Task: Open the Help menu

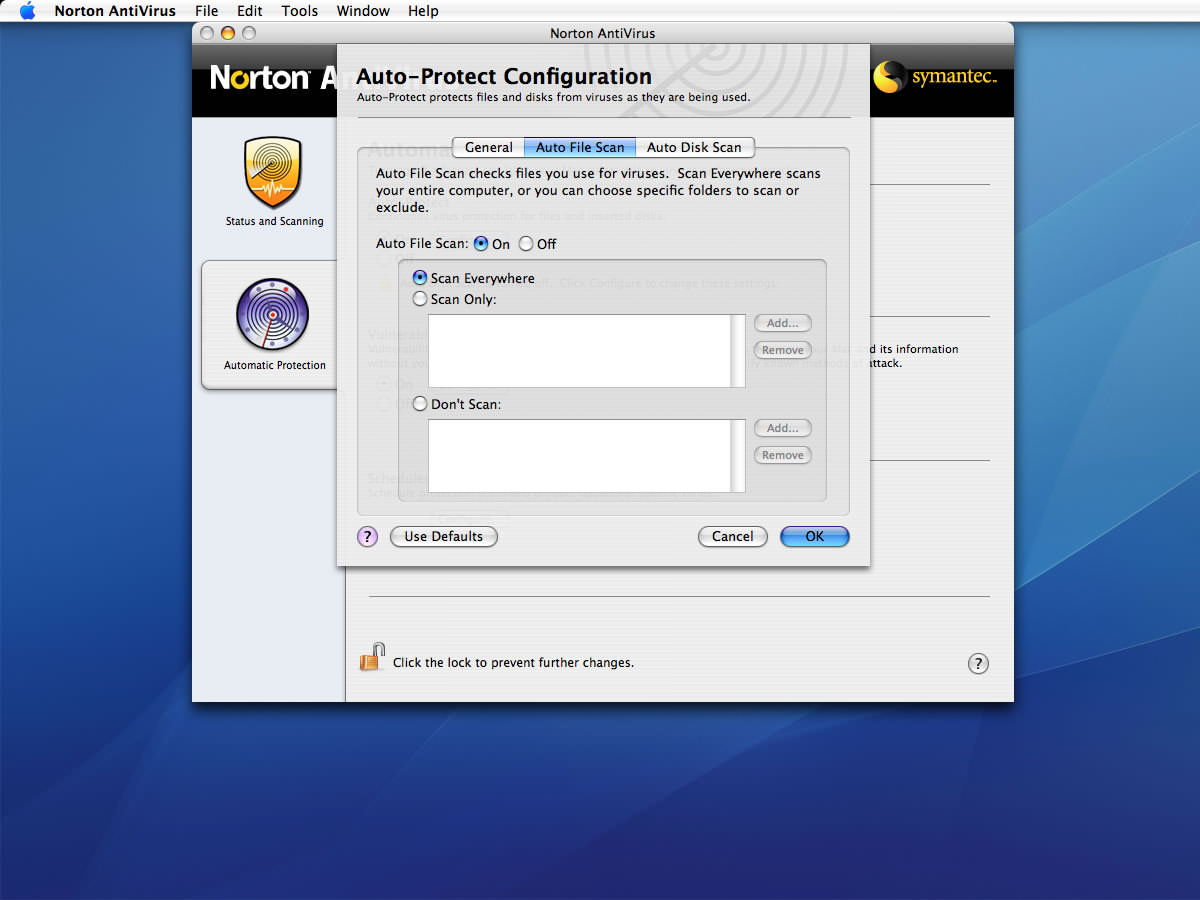Action: tap(423, 11)
